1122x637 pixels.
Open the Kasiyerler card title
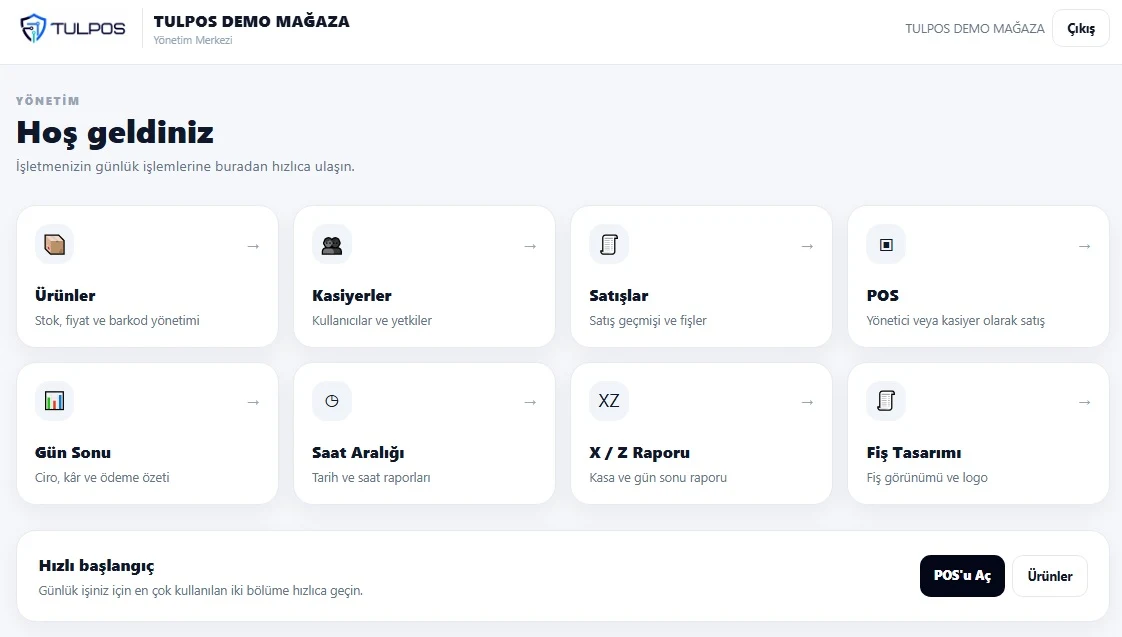(x=351, y=296)
